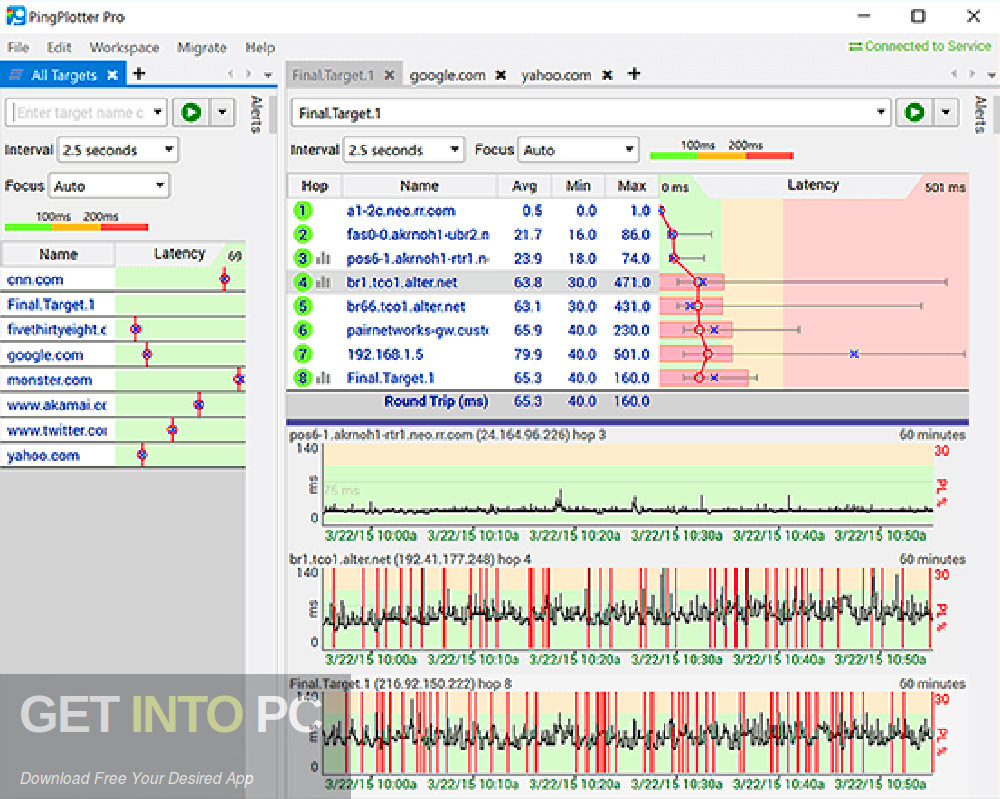Sort target list by Name column header
Viewport: 1000px width, 799px height.
[58, 254]
